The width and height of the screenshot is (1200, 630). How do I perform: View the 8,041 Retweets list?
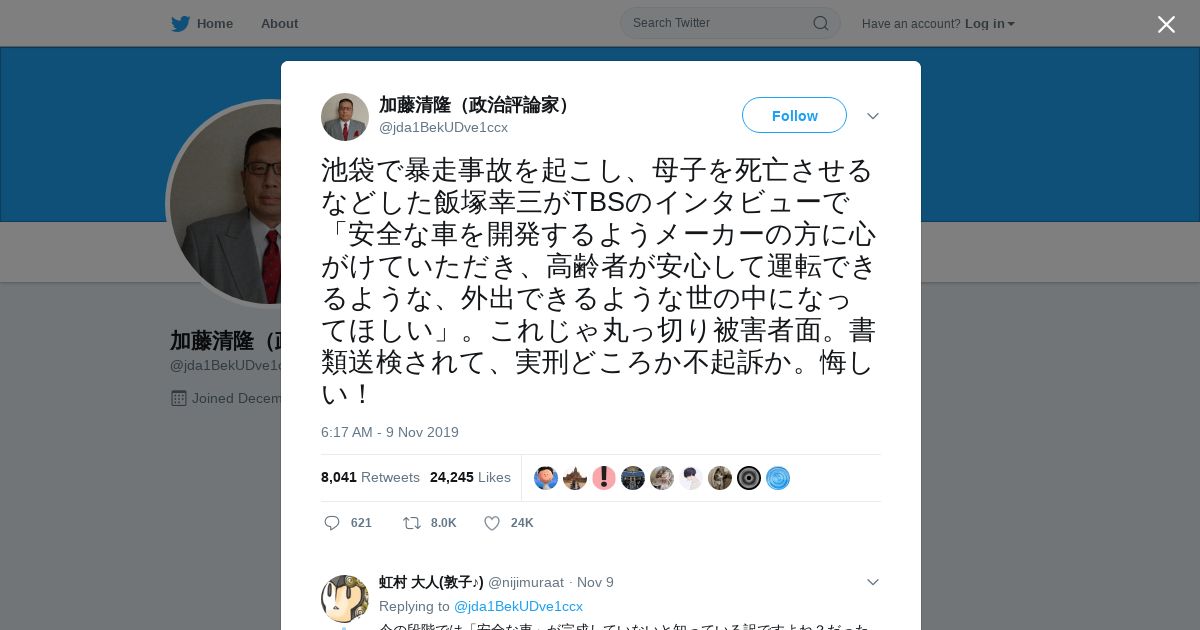[x=370, y=478]
